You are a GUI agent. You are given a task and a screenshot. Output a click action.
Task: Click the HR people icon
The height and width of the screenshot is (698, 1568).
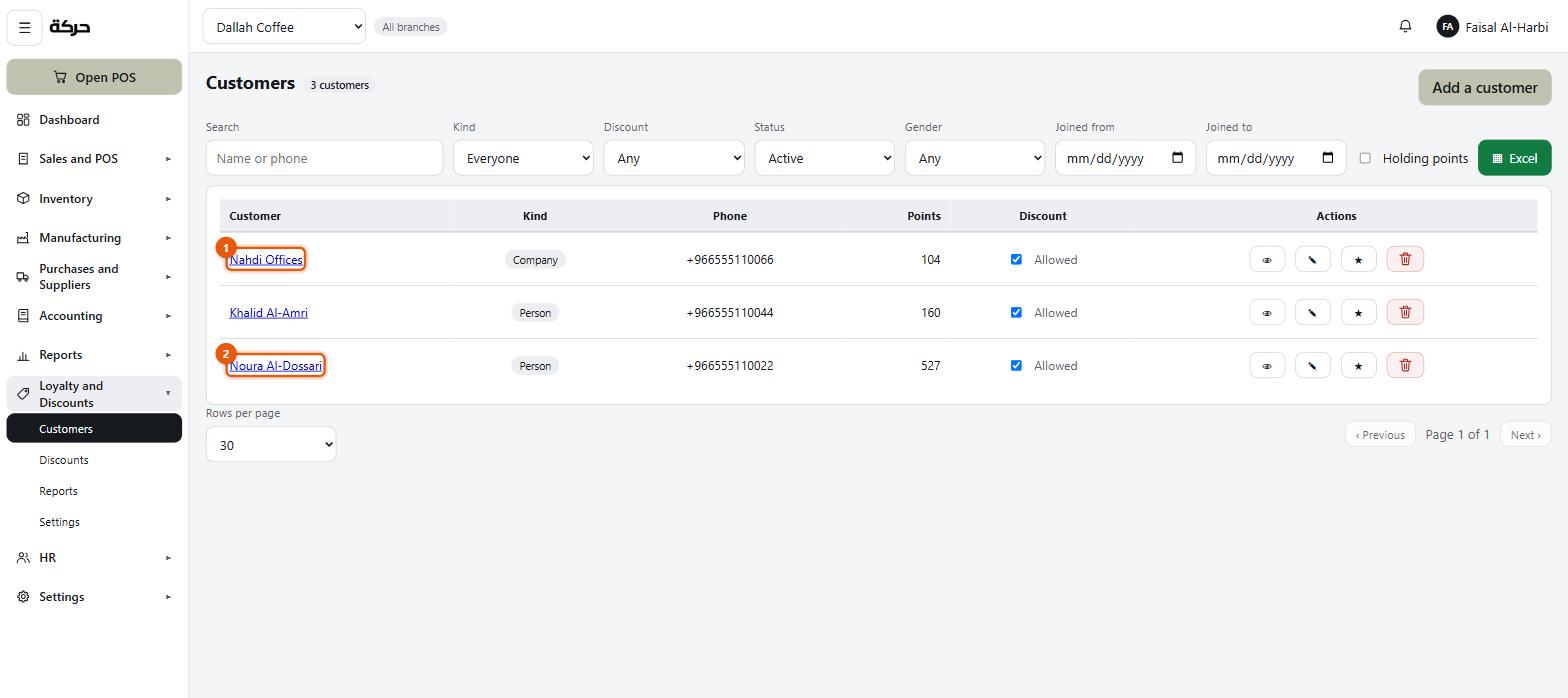tap(23, 558)
